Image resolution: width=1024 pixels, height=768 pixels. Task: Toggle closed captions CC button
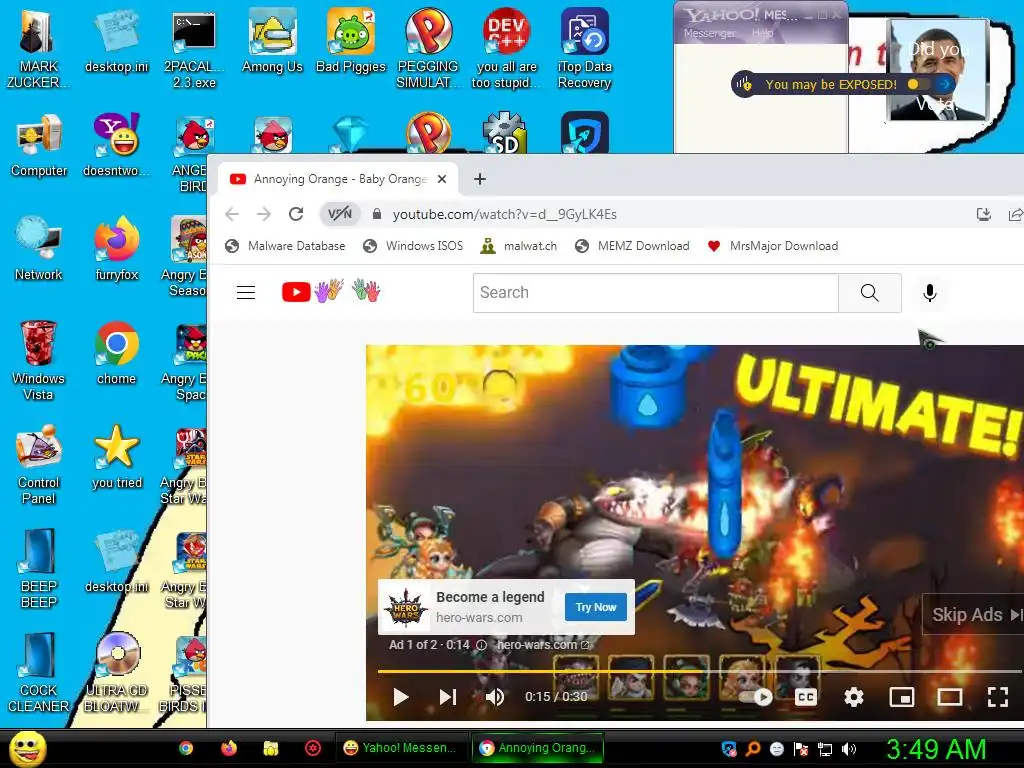click(x=806, y=697)
